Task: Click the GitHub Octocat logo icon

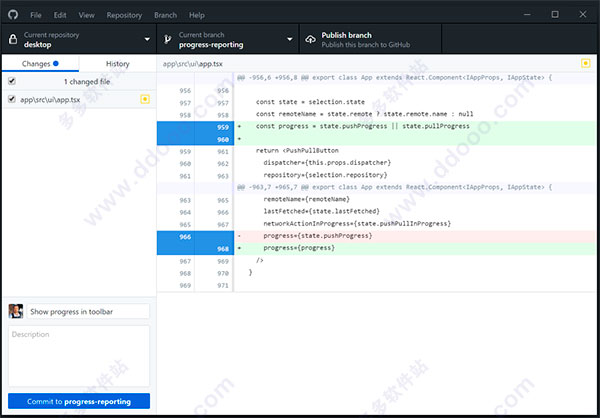Action: click(13, 15)
